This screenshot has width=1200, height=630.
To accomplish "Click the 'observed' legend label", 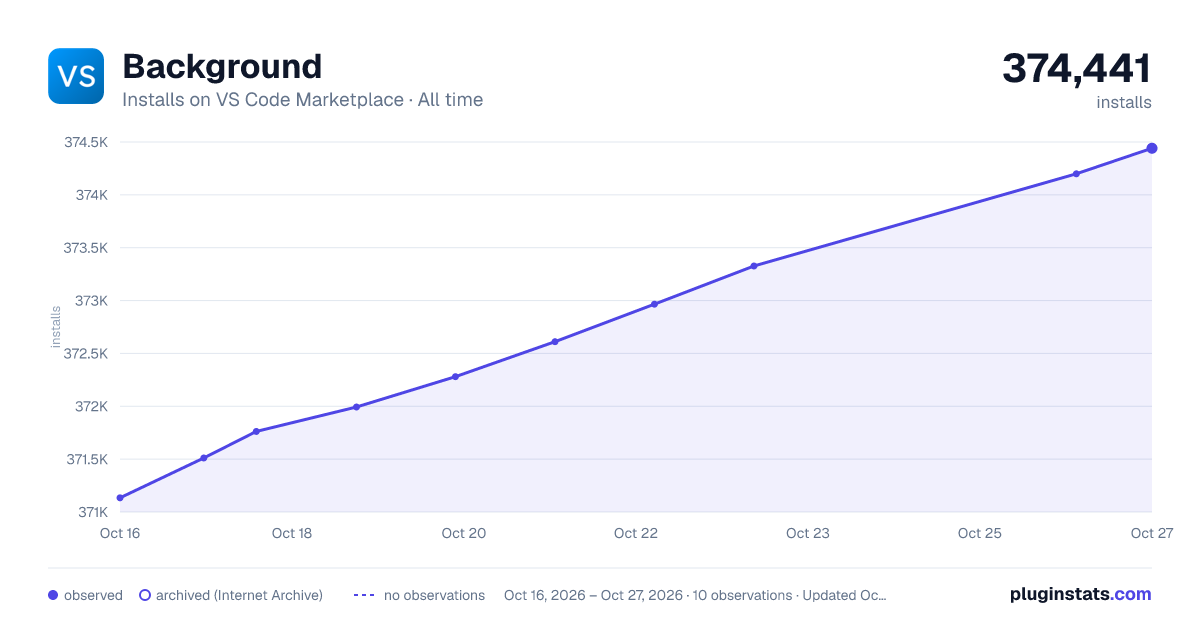I will point(93,595).
